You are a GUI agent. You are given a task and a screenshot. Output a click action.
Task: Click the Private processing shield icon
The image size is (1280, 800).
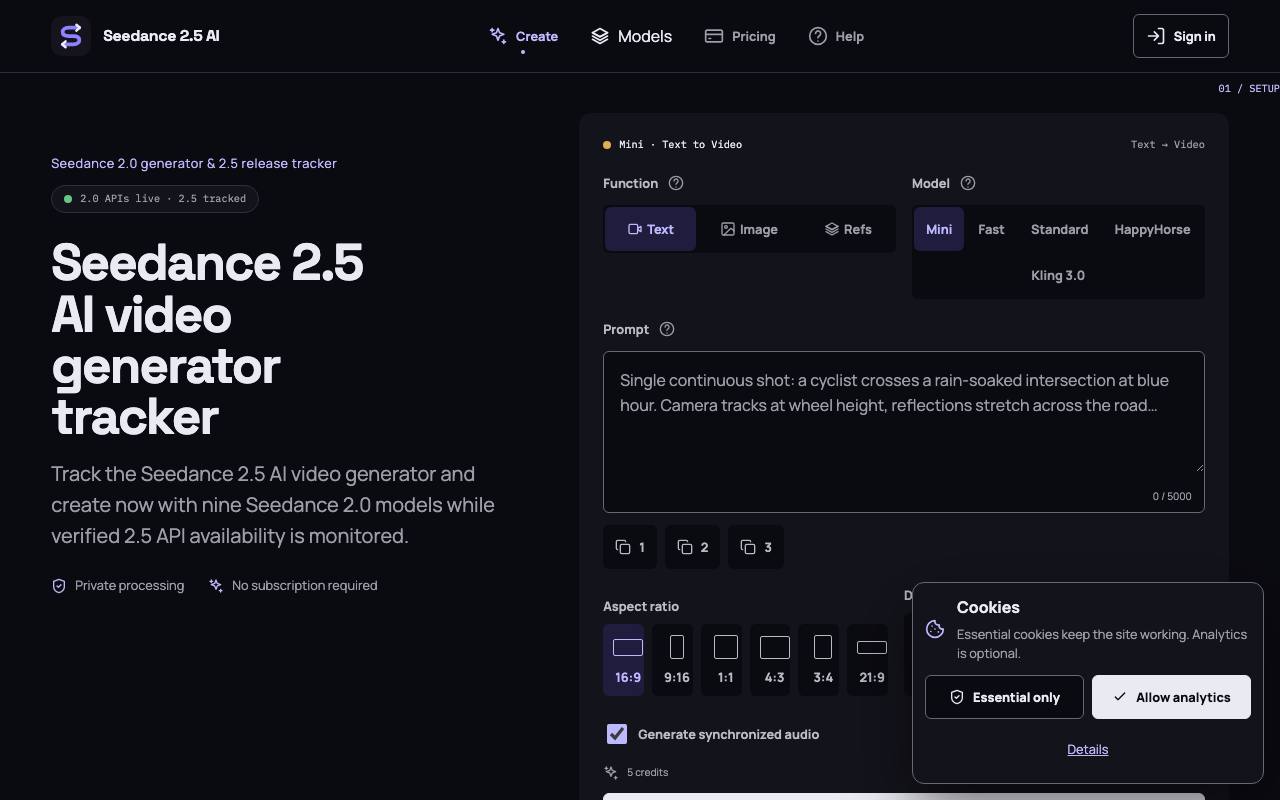point(59,586)
